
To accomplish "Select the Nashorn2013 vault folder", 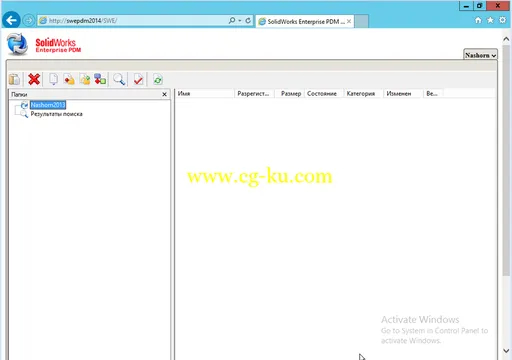I will pyautogui.click(x=48, y=105).
